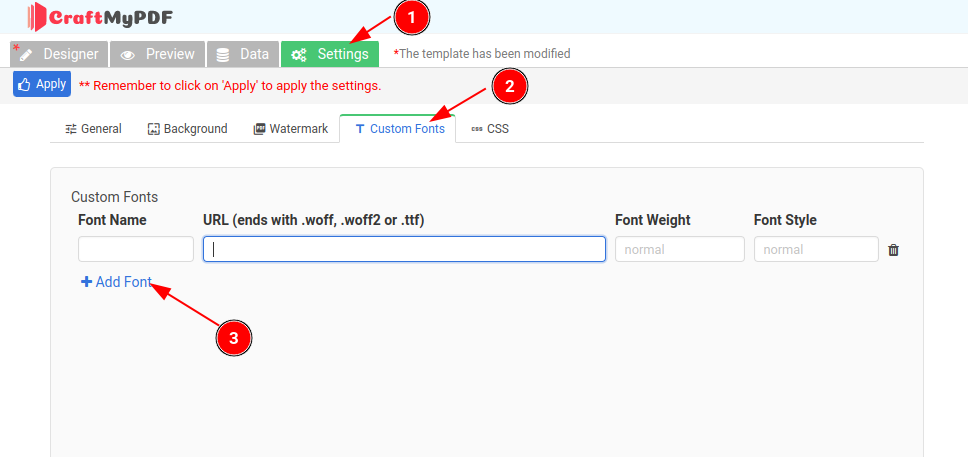Open the Watermark tab
This screenshot has width=968, height=457.
tap(290, 129)
